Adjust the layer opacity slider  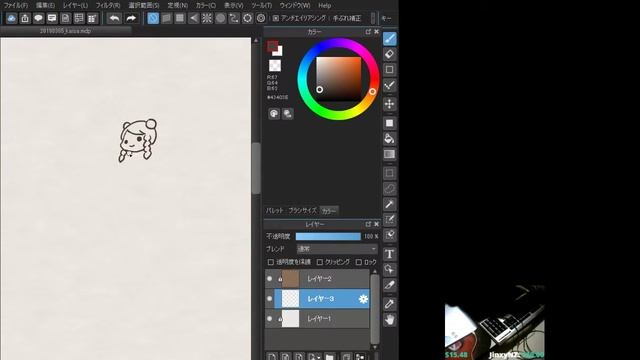328,236
